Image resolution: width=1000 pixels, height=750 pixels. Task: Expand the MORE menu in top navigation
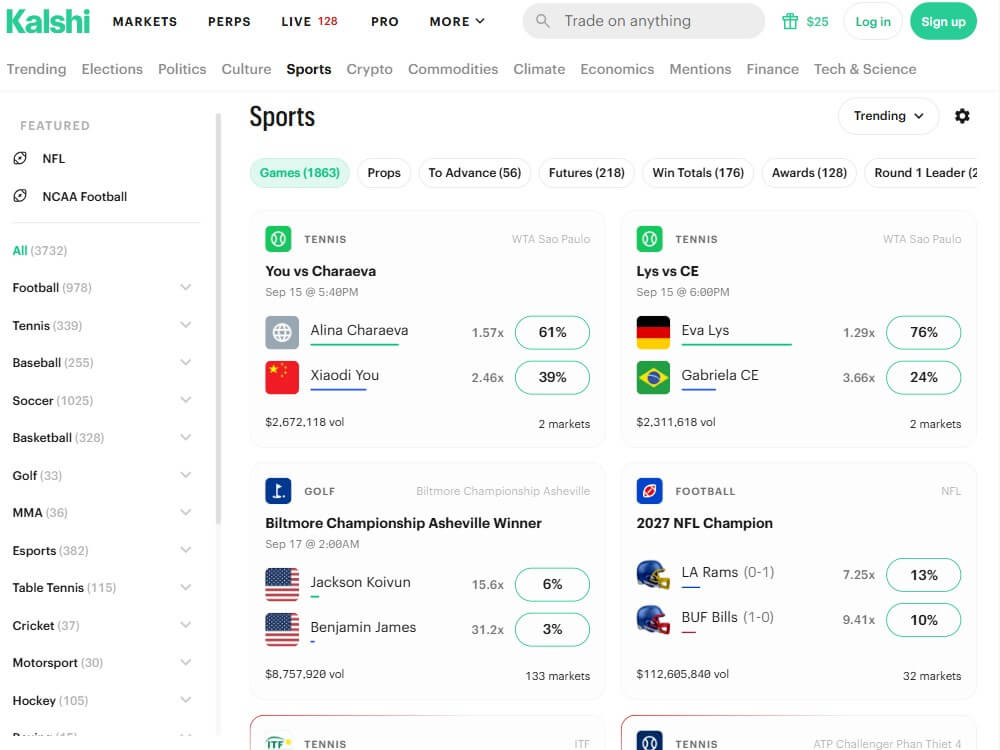click(x=457, y=21)
